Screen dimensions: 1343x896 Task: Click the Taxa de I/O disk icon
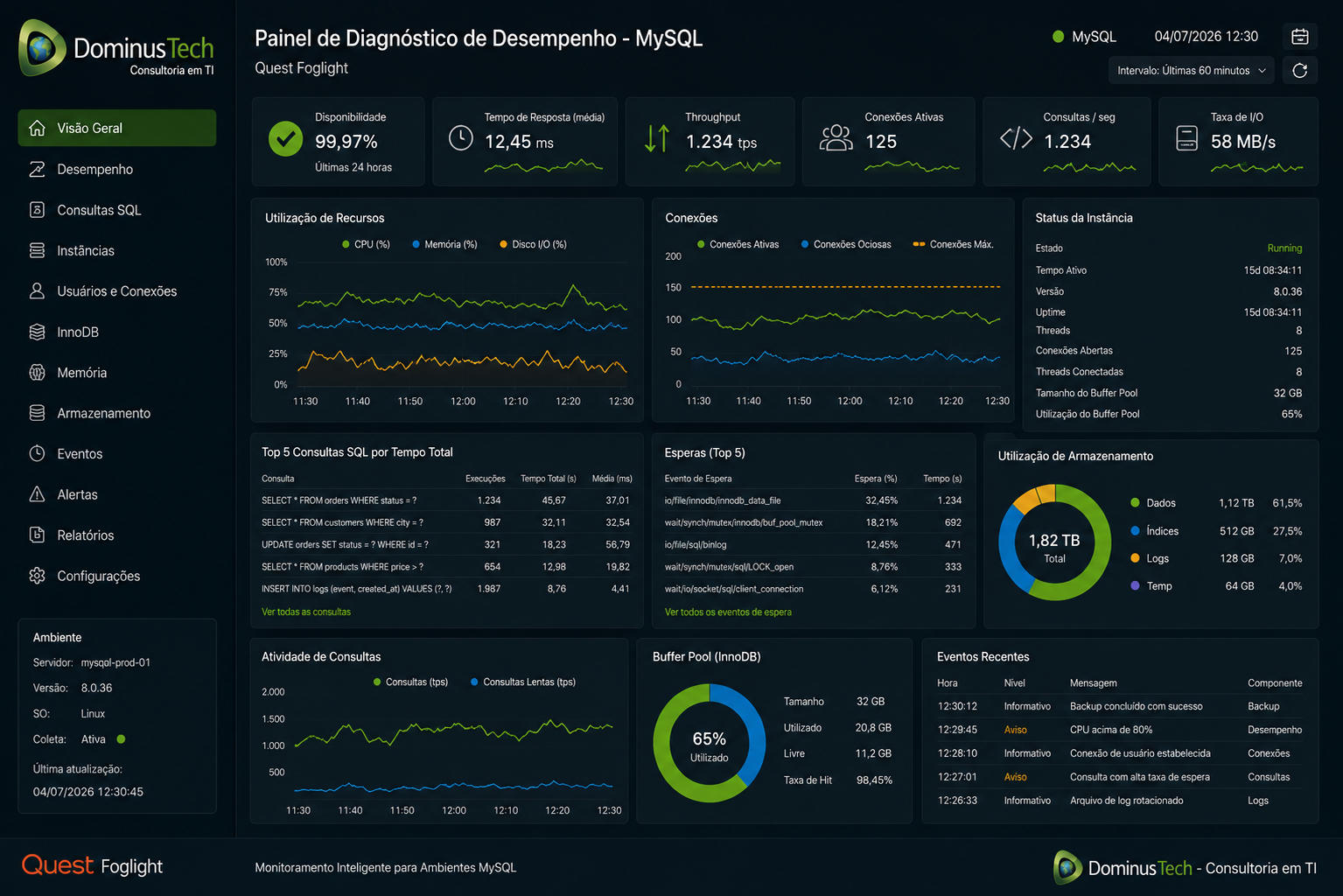1187,138
